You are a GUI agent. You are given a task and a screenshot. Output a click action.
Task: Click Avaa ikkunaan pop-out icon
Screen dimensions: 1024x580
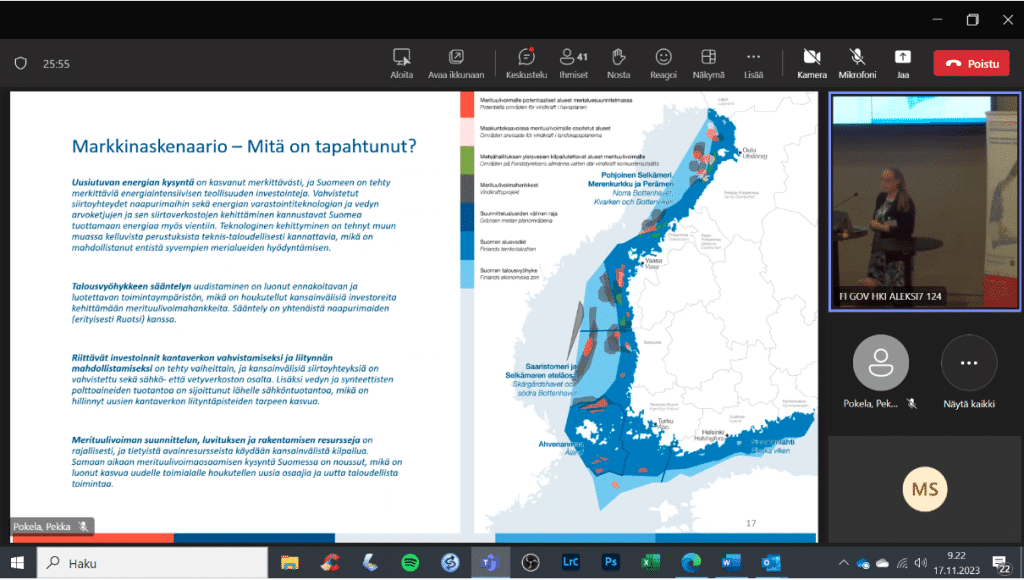click(456, 57)
